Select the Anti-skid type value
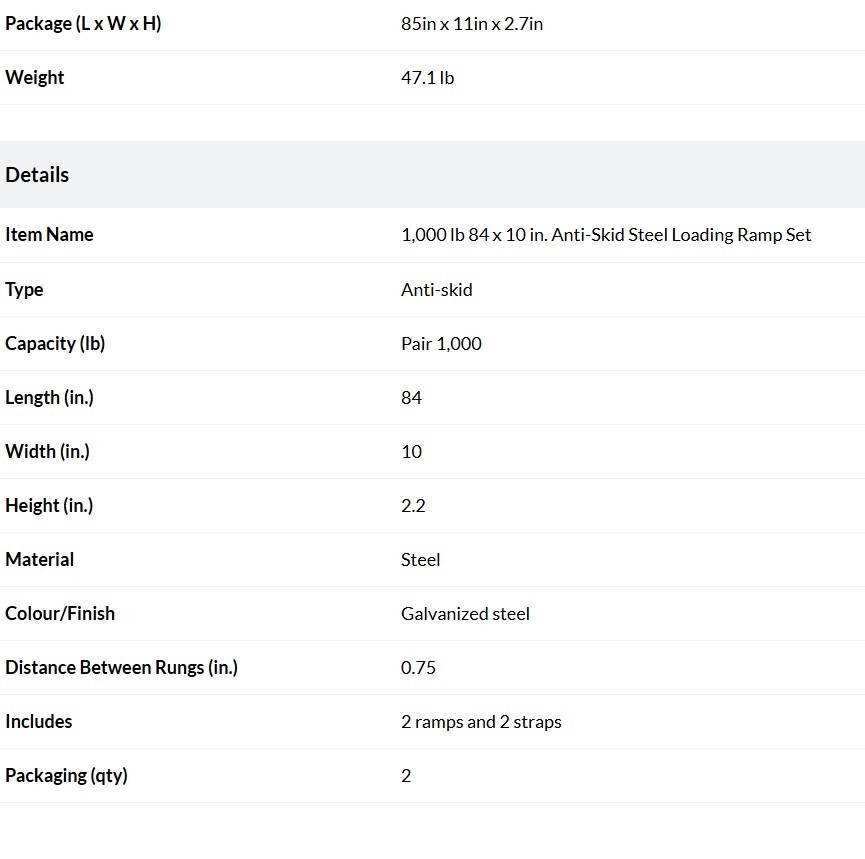 pyautogui.click(x=437, y=290)
